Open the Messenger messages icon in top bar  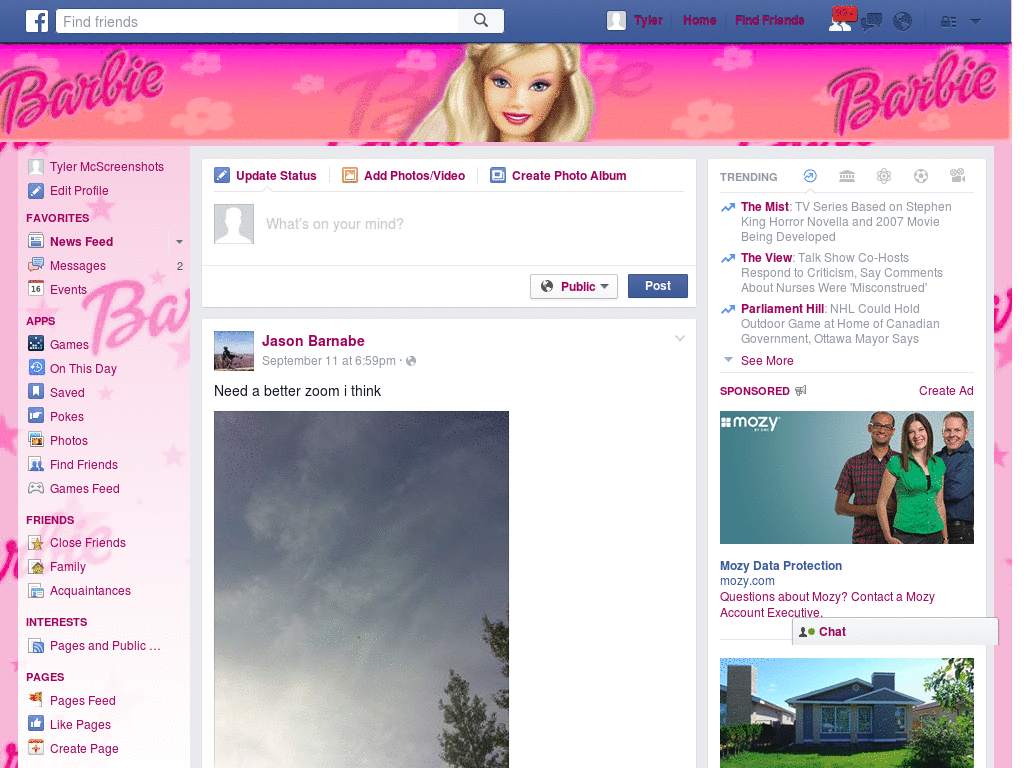coord(871,20)
